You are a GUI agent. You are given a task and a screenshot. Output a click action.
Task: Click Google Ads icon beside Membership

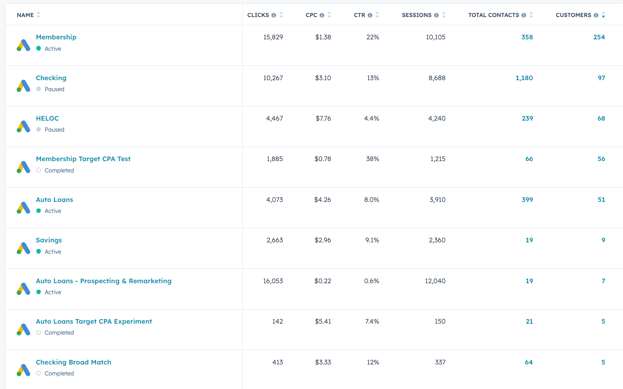point(23,45)
